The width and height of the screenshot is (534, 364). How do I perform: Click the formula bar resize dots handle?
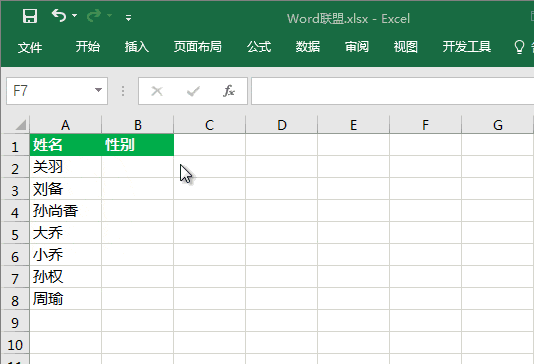pos(123,91)
